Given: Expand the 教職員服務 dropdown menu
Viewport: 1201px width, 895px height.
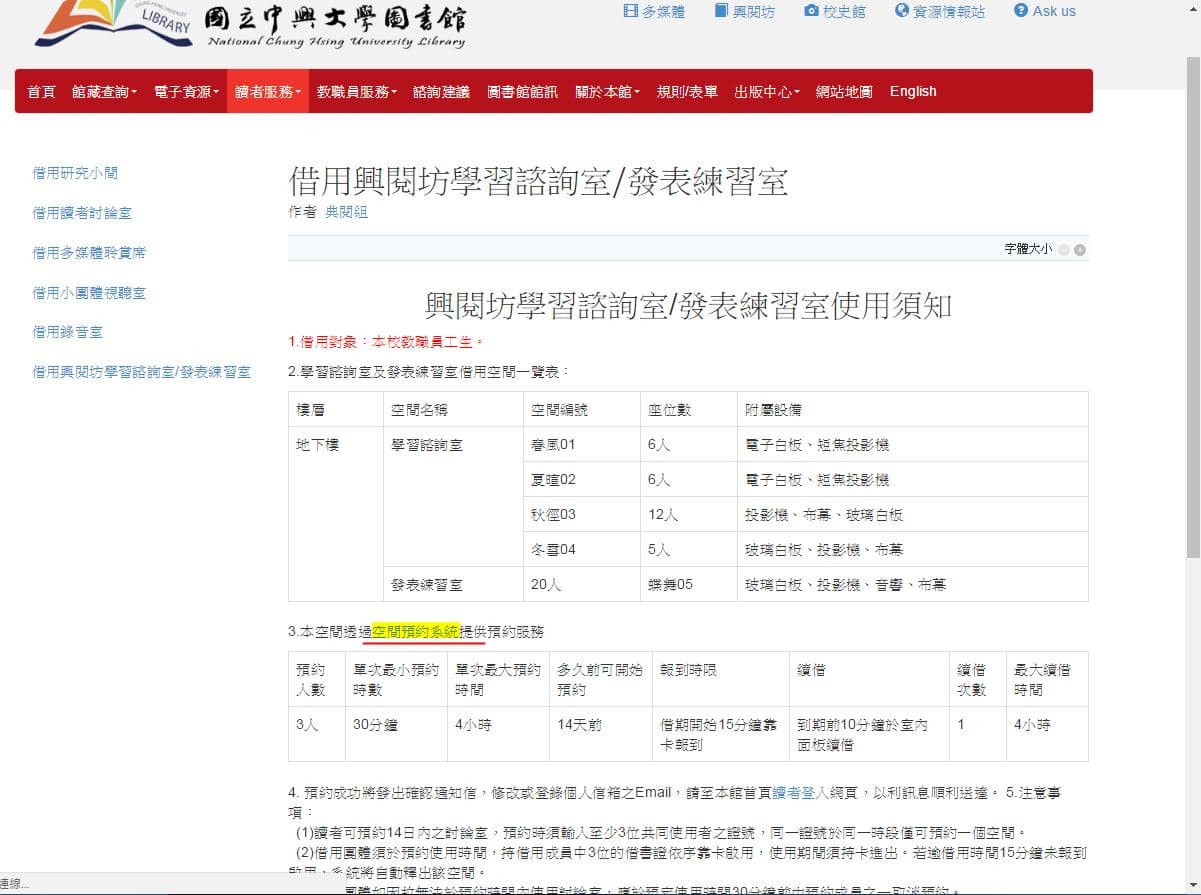Looking at the screenshot, I should pos(357,91).
